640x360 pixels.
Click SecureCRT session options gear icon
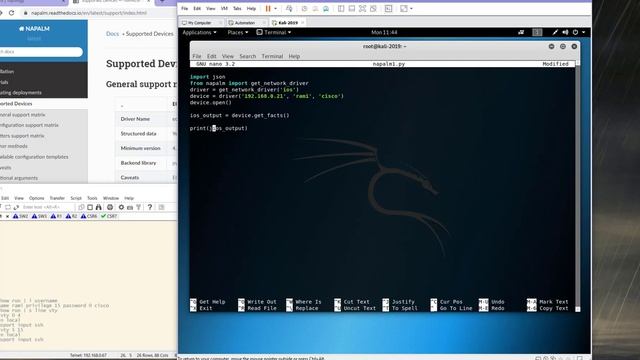[121, 207]
